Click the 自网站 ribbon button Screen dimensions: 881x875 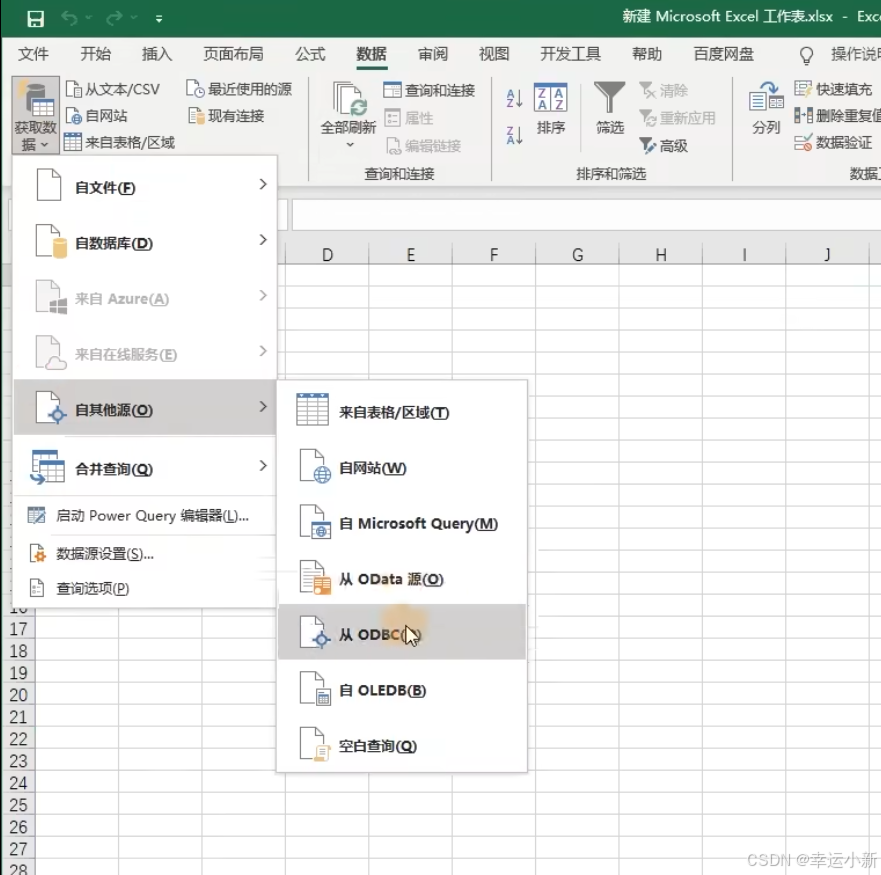click(x=97, y=116)
